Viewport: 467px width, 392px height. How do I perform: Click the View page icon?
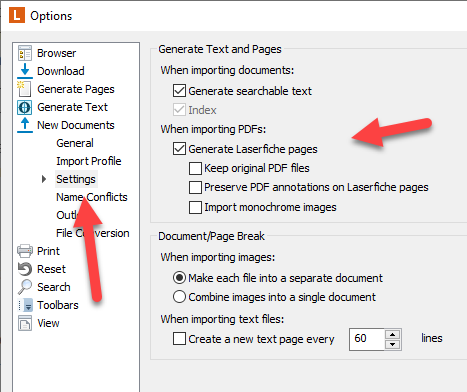coord(25,323)
